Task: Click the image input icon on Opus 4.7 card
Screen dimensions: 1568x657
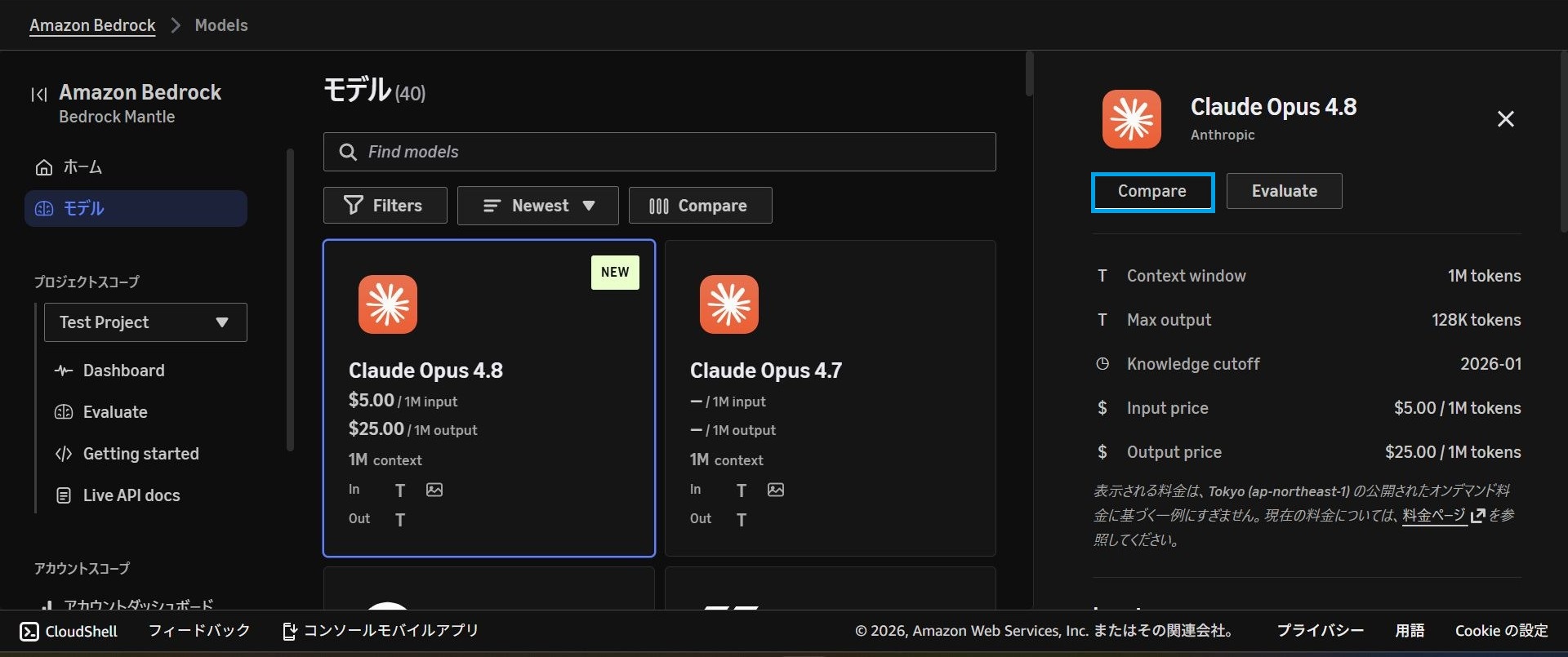Action: (x=776, y=490)
